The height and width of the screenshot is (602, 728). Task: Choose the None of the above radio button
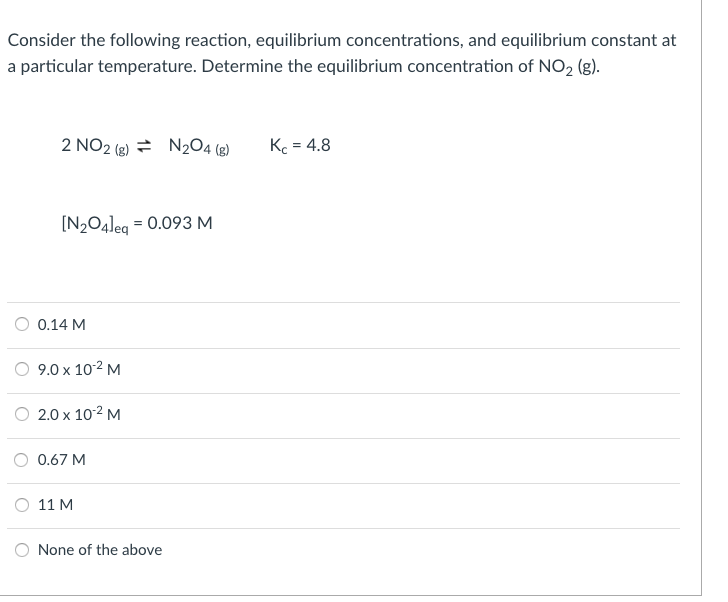(x=23, y=550)
